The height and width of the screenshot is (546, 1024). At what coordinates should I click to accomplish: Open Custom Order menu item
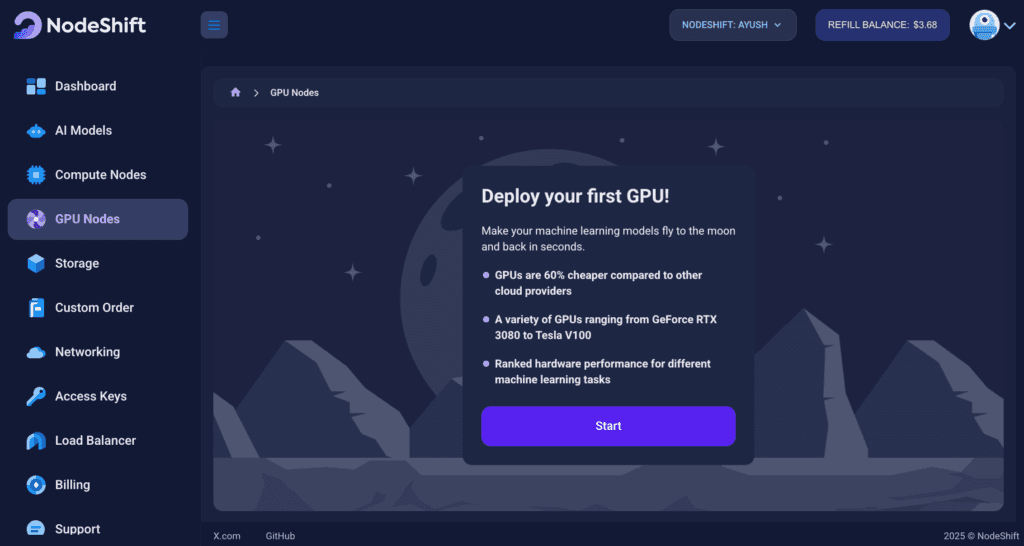tap(94, 308)
